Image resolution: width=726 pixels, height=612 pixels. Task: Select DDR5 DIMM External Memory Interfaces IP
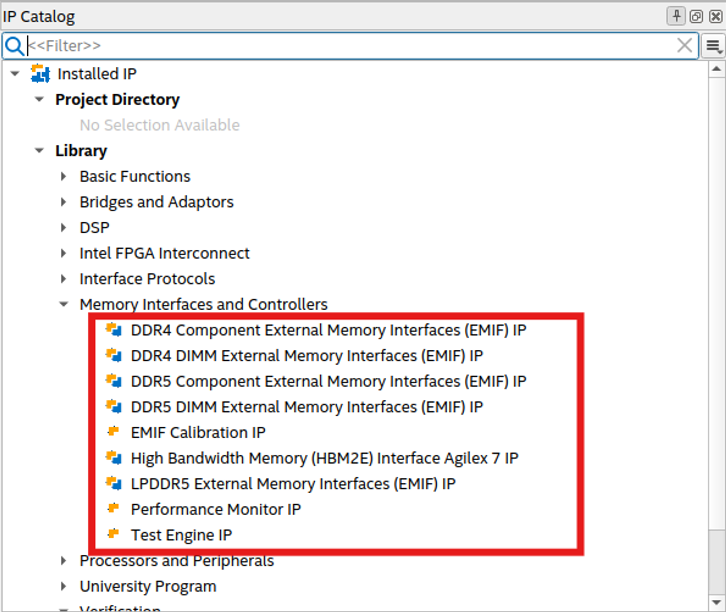coord(306,407)
